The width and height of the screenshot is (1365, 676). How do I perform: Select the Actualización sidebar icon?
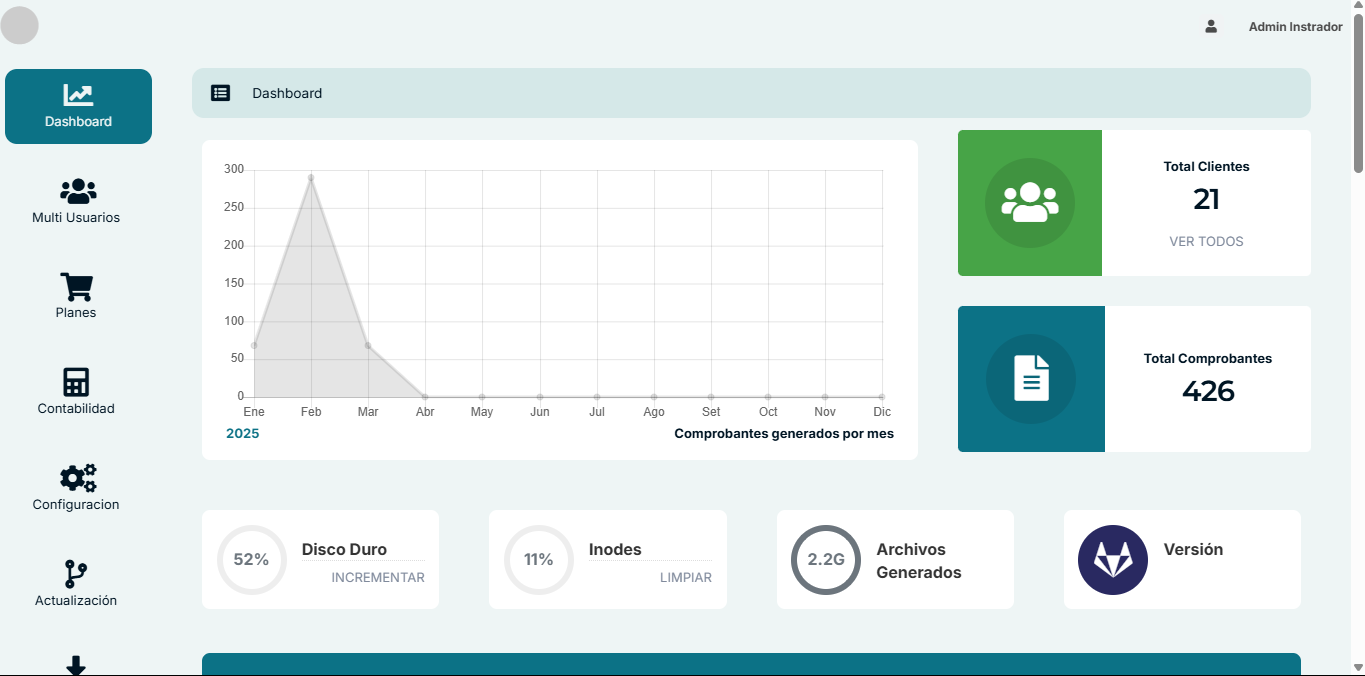point(75,575)
